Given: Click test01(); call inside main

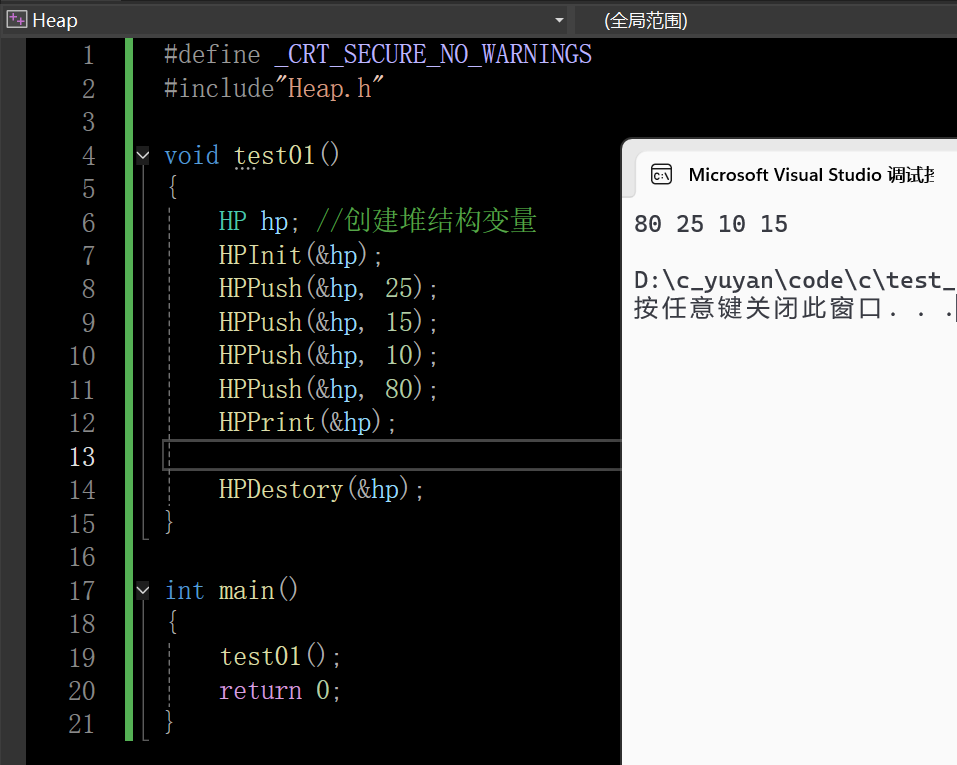Looking at the screenshot, I should 280,657.
